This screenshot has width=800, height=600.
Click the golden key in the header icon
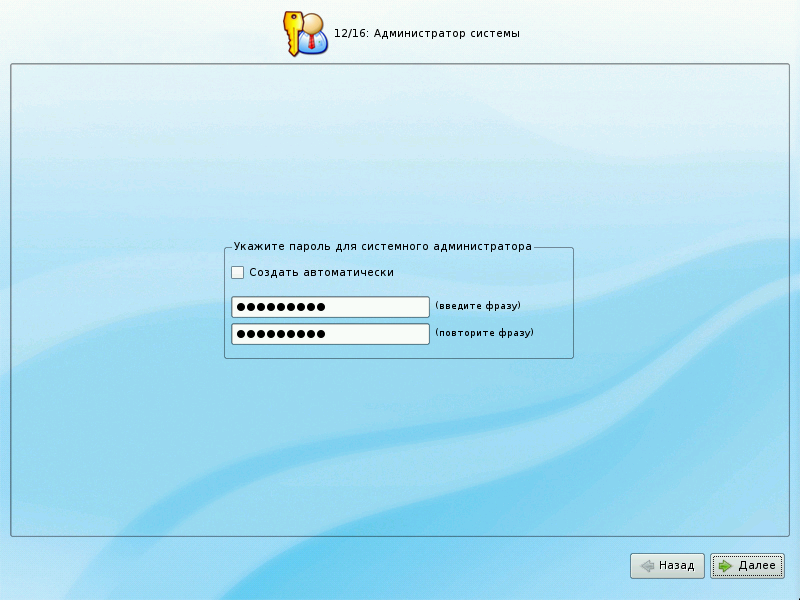pyautogui.click(x=293, y=32)
